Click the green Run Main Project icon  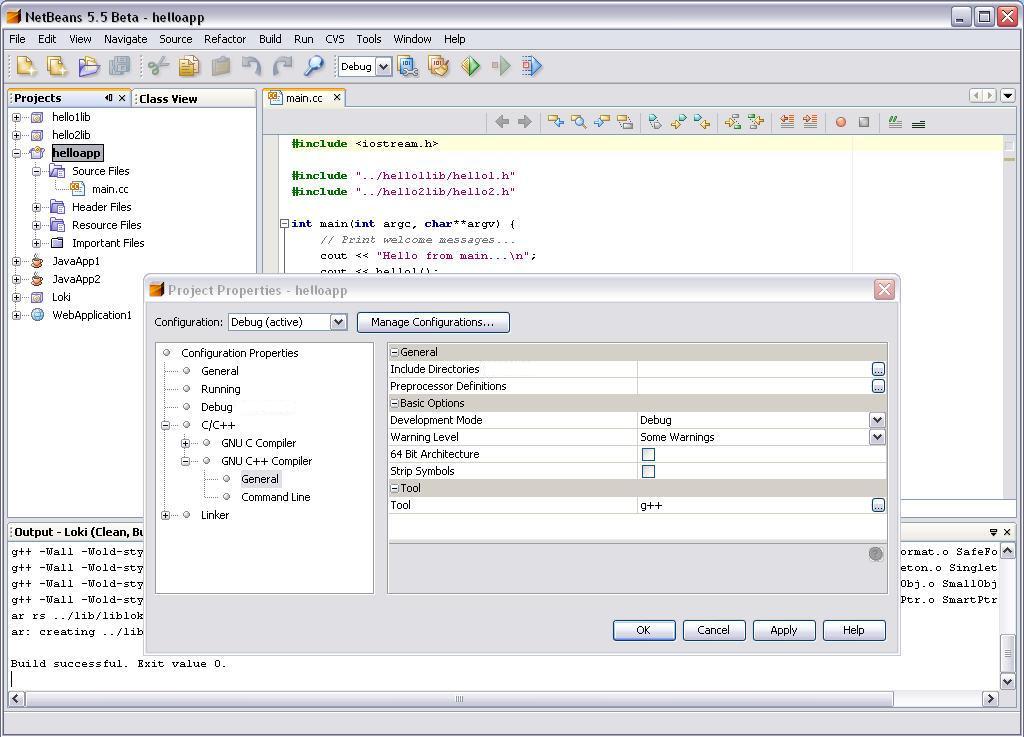coord(470,66)
